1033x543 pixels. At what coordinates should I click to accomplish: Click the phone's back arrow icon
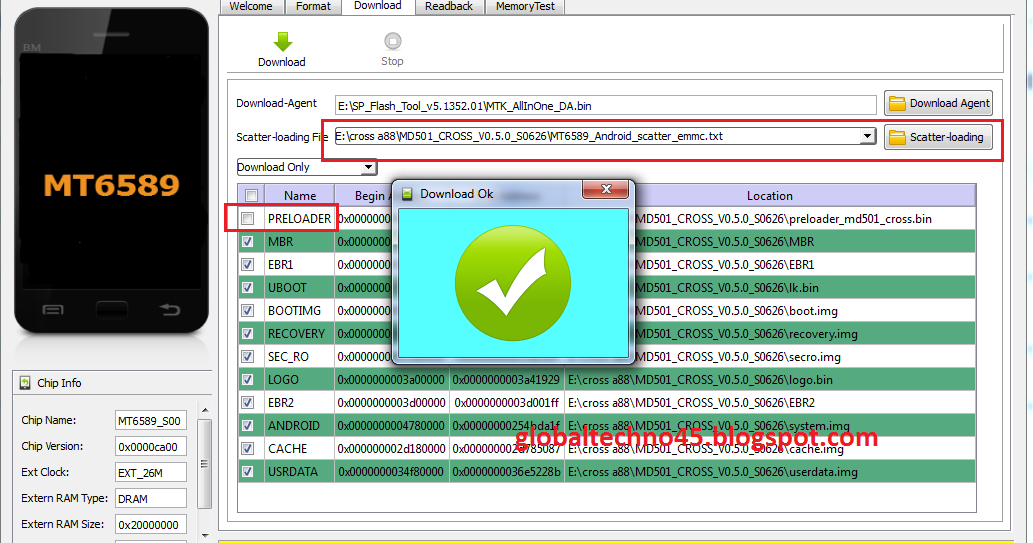click(169, 311)
